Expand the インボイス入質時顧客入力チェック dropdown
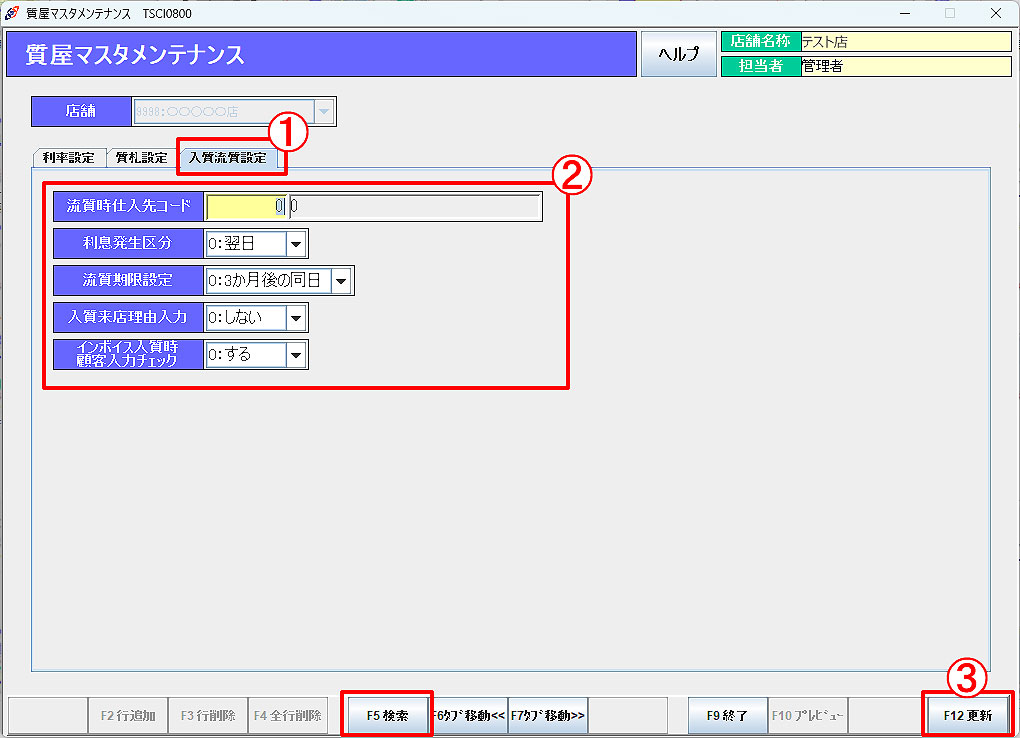1020x738 pixels. 296,355
